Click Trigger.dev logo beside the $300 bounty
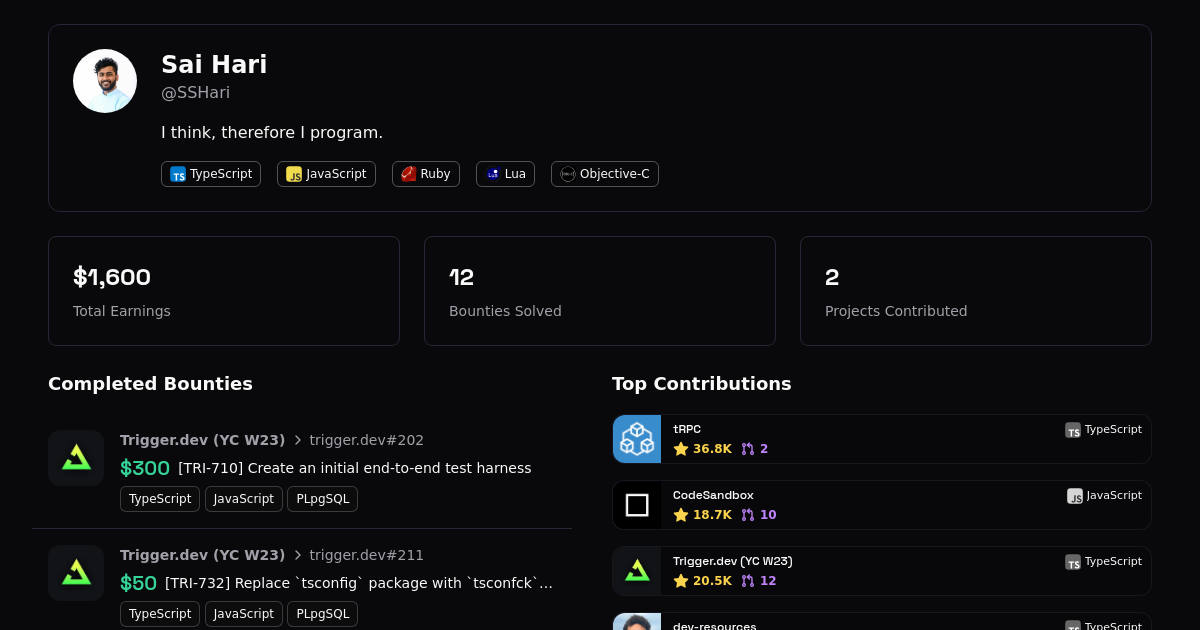 tap(76, 458)
